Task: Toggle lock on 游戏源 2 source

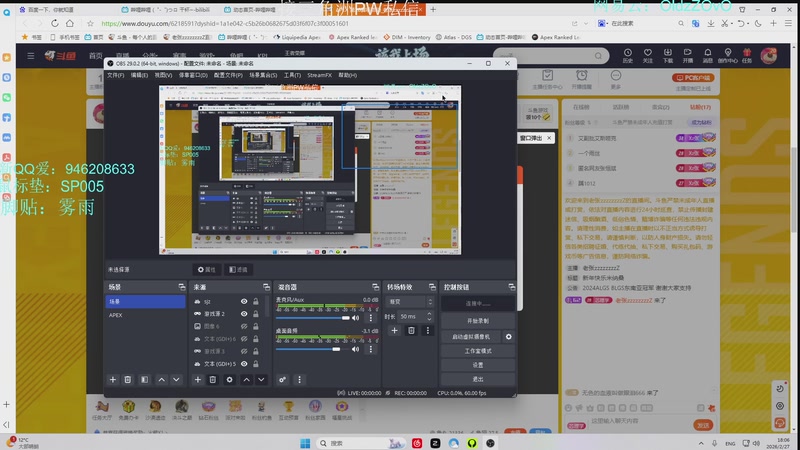Action: click(256, 314)
